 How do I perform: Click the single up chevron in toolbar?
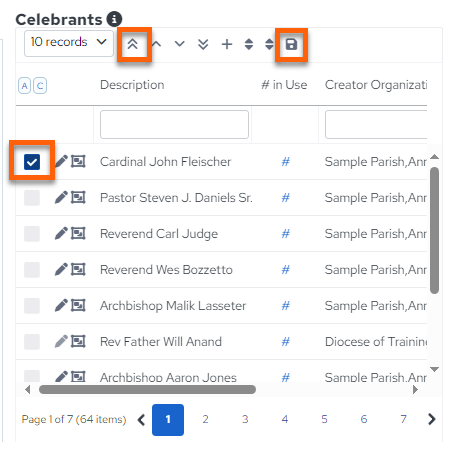(156, 44)
